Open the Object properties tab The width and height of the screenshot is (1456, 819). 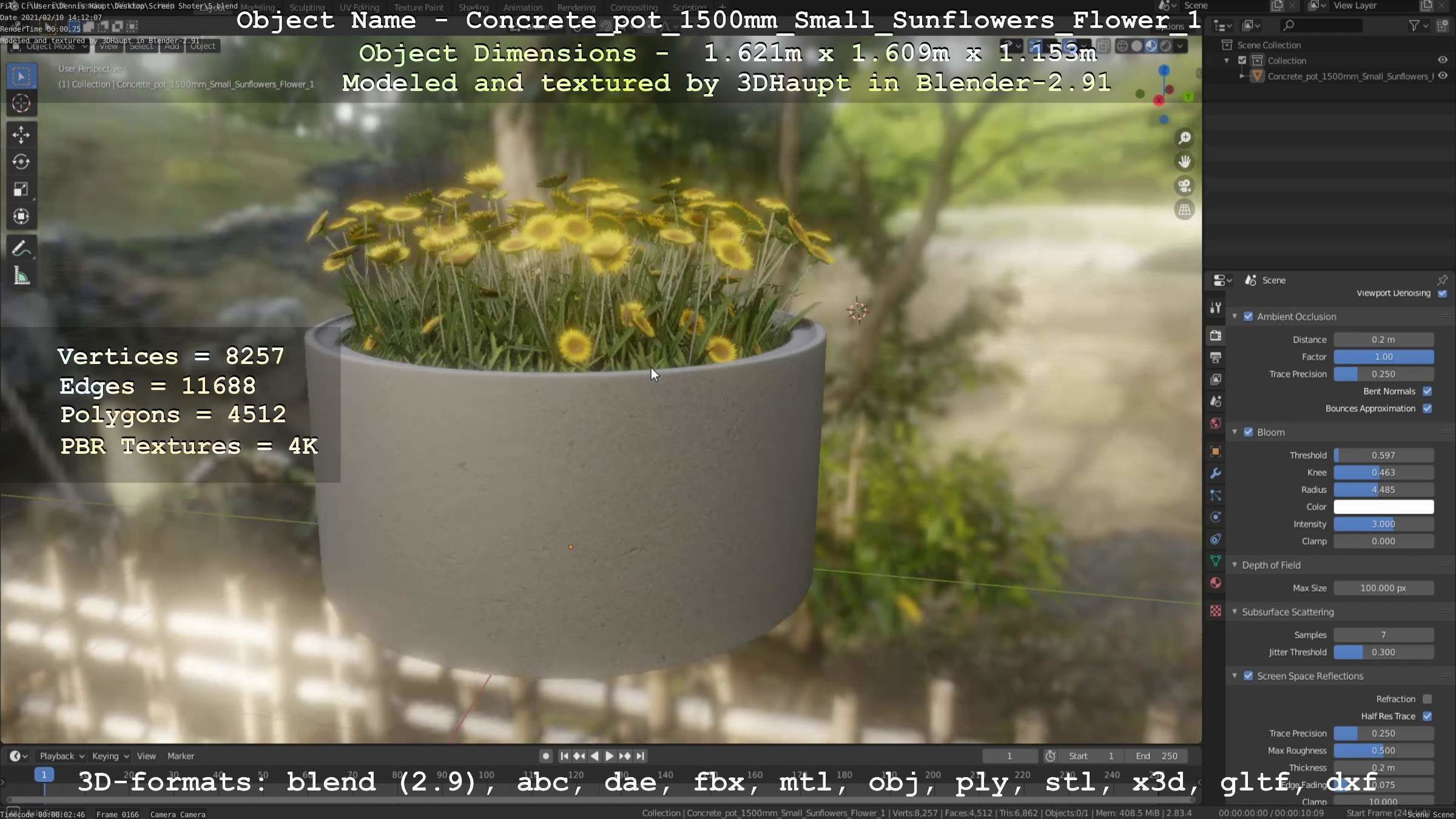tap(1216, 451)
